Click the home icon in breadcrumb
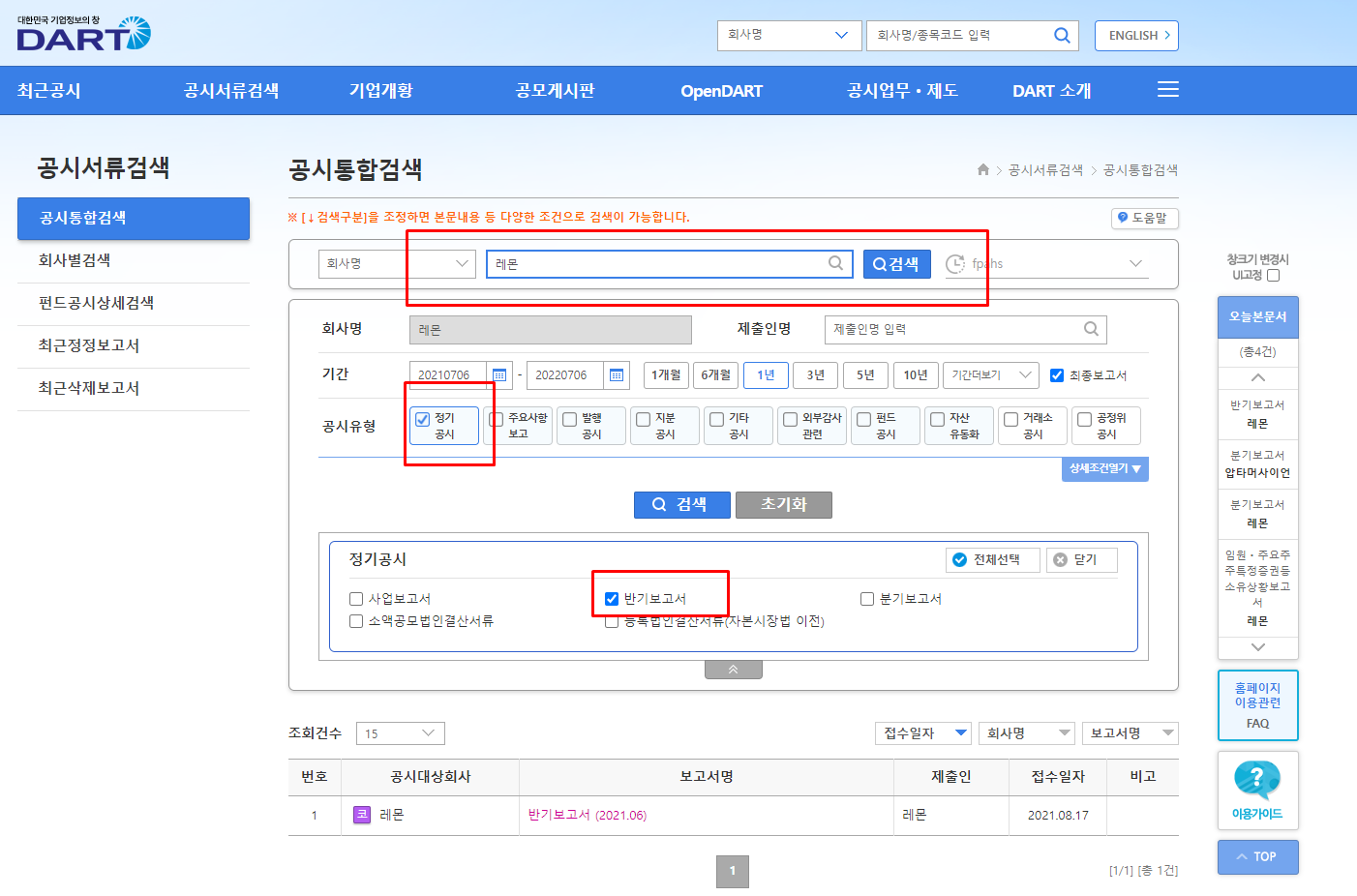Image resolution: width=1357 pixels, height=896 pixels. point(983,169)
